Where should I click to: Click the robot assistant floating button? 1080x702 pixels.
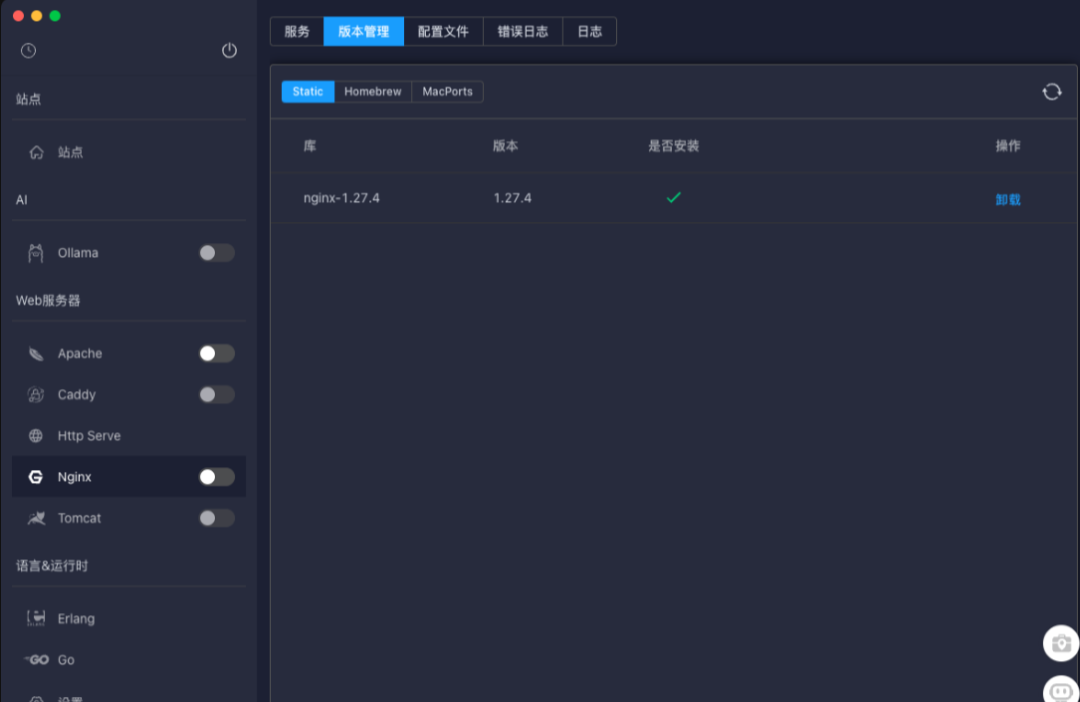(x=1061, y=690)
